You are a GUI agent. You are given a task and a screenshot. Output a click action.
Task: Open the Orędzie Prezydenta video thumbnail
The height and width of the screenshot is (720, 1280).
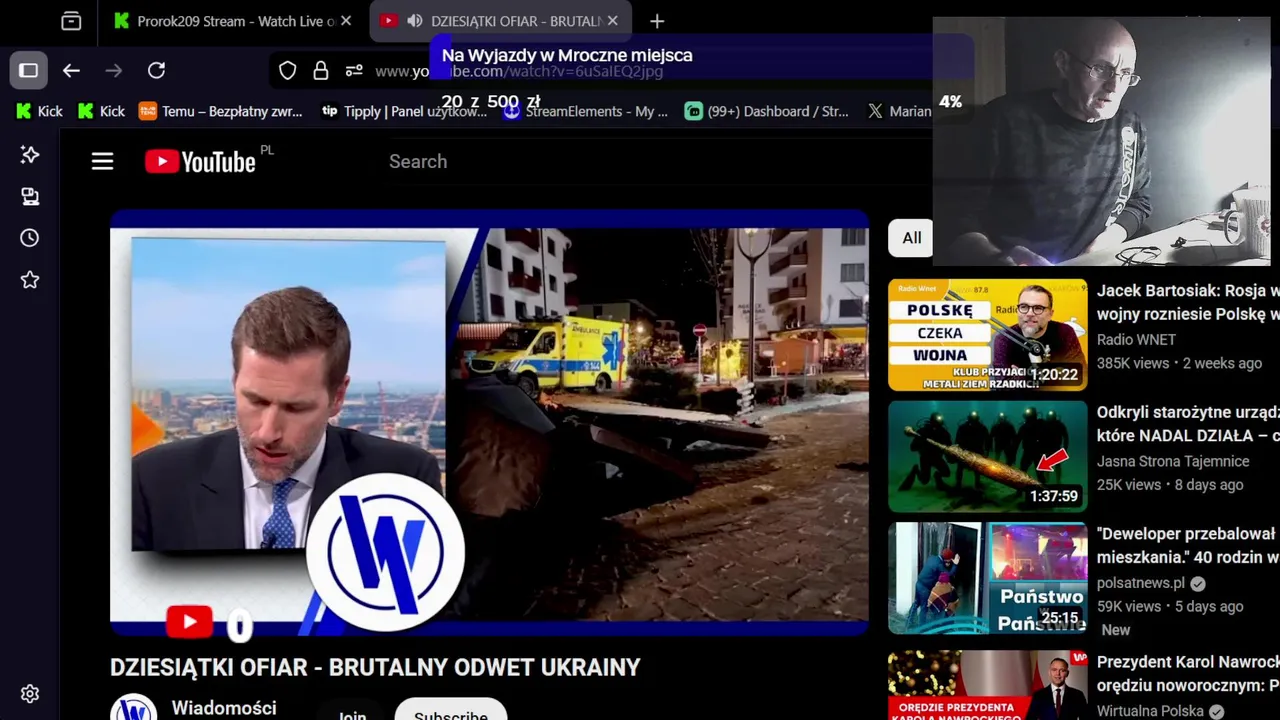click(987, 685)
